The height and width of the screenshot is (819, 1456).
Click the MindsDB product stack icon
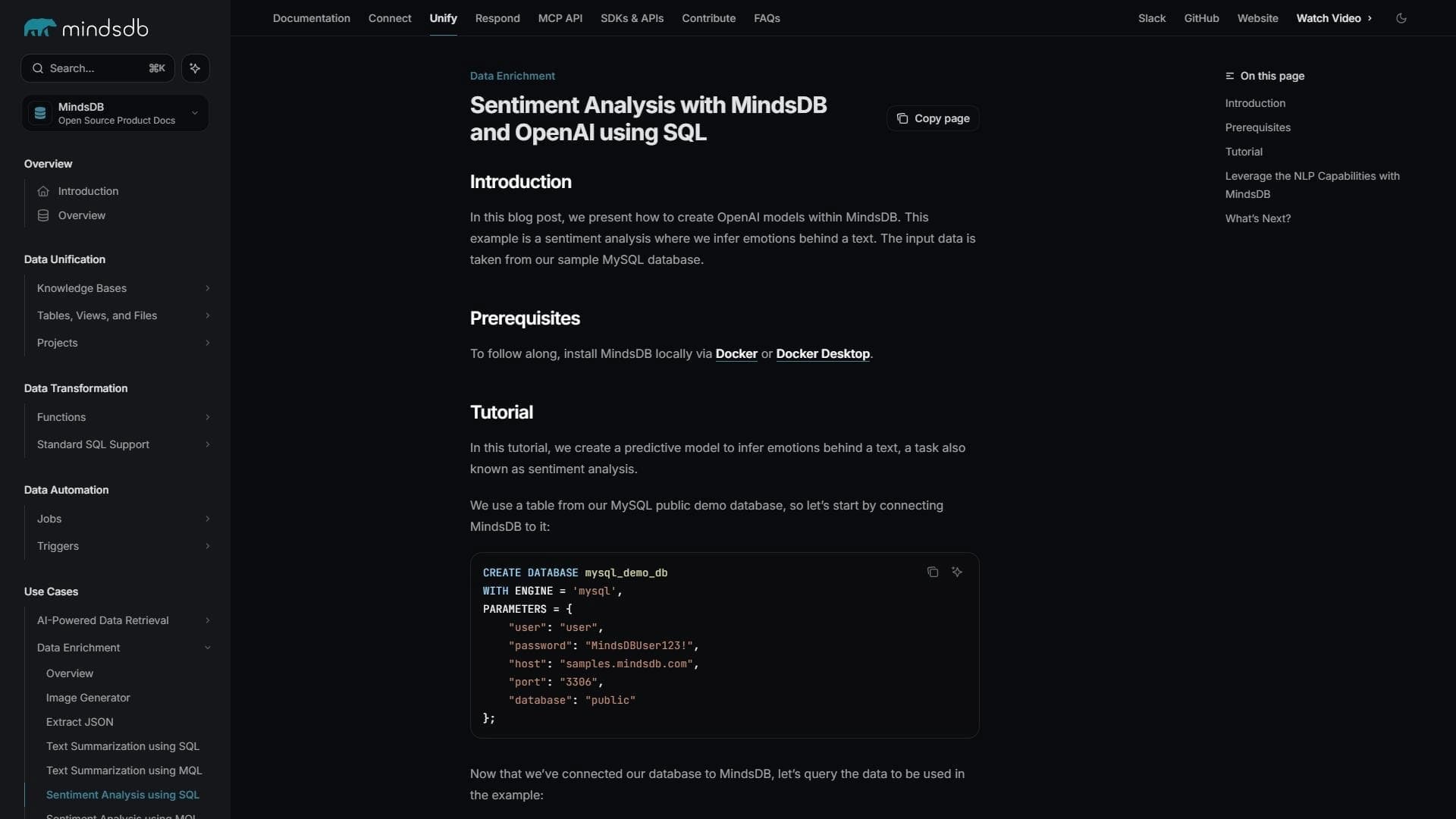[x=40, y=113]
